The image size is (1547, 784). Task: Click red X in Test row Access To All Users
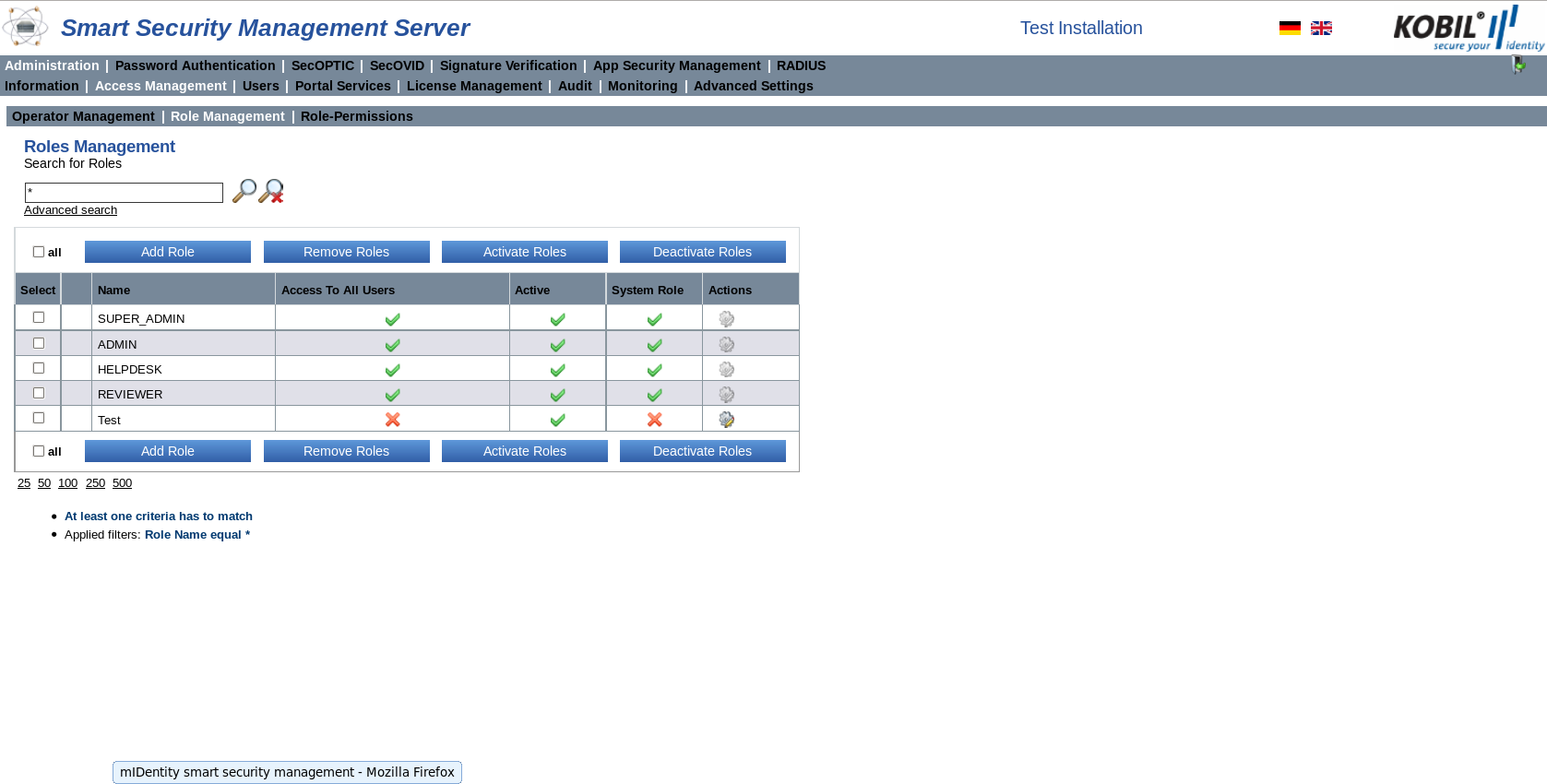393,420
